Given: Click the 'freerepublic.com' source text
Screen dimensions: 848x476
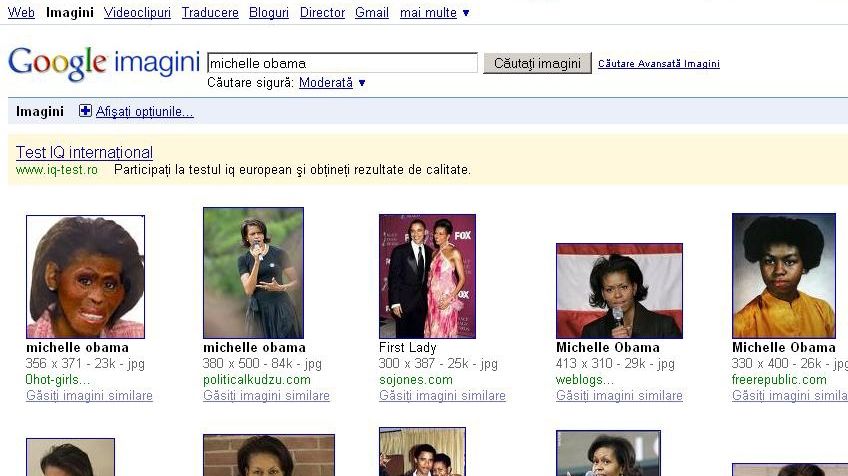Looking at the screenshot, I should [779, 380].
